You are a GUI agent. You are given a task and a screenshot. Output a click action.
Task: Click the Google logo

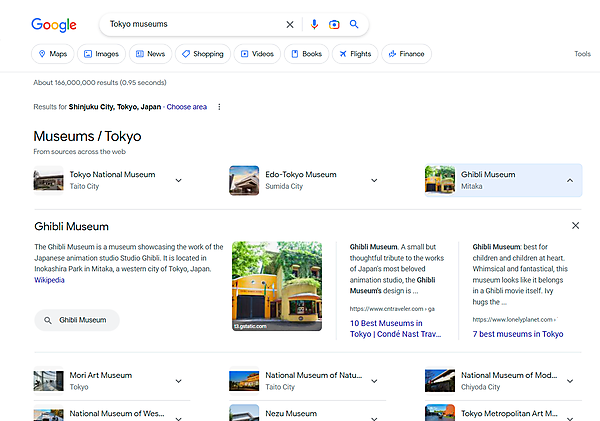point(55,24)
